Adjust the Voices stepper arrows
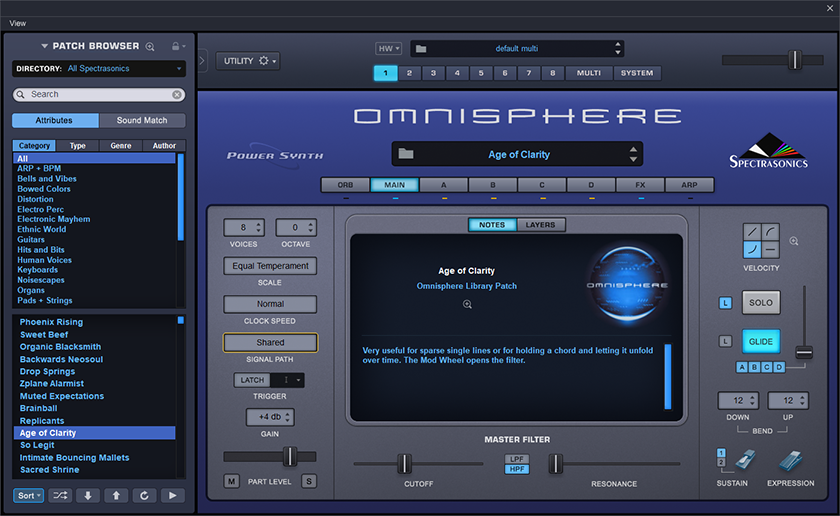Image resolution: width=840 pixels, height=516 pixels. [x=259, y=227]
